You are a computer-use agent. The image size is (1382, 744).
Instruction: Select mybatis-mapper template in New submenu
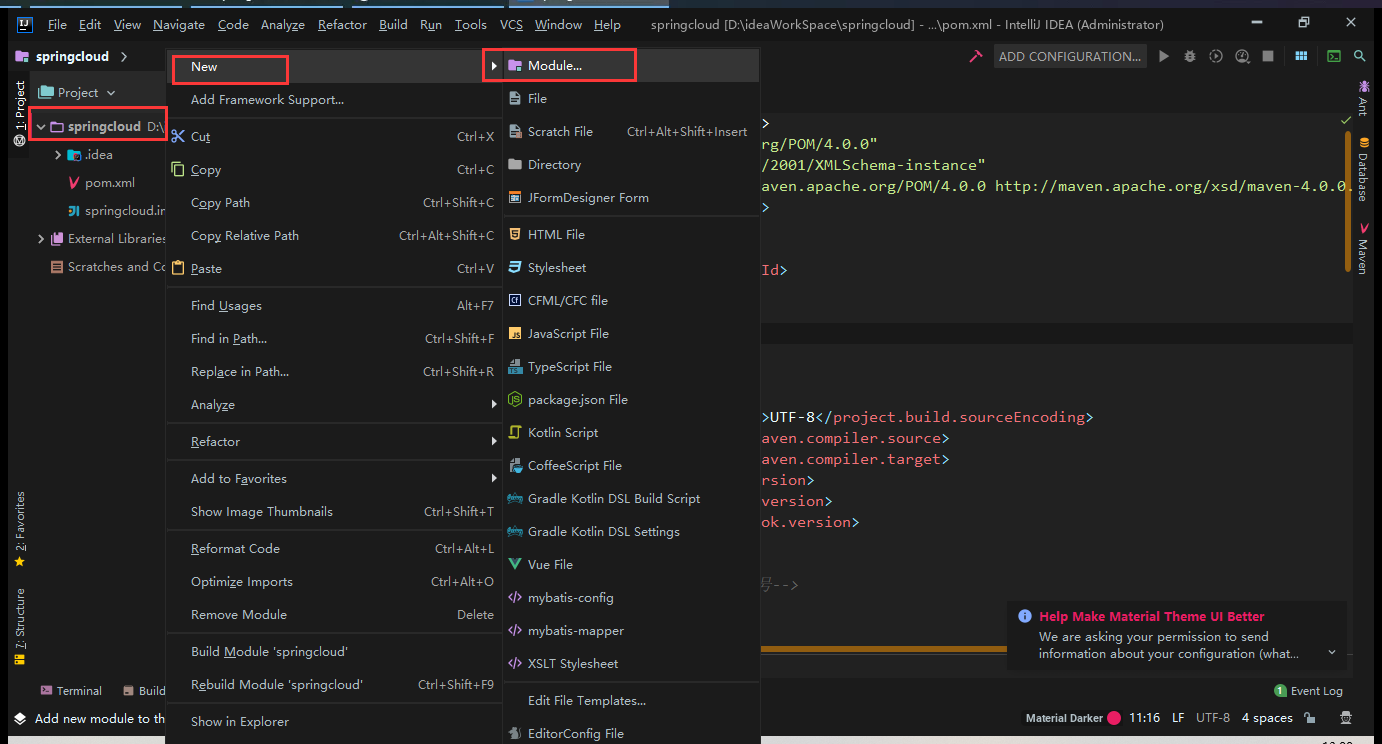[x=631, y=630]
